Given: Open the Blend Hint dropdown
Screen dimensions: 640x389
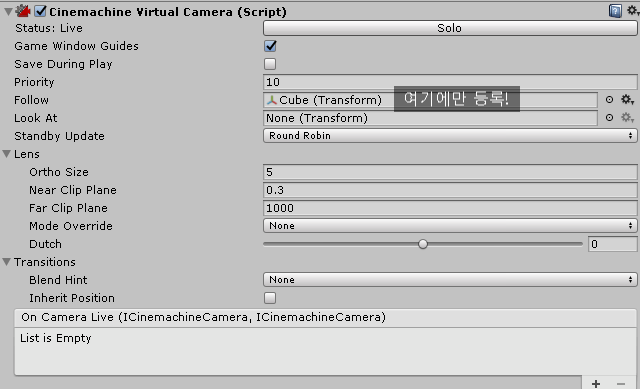Looking at the screenshot, I should (x=450, y=280).
